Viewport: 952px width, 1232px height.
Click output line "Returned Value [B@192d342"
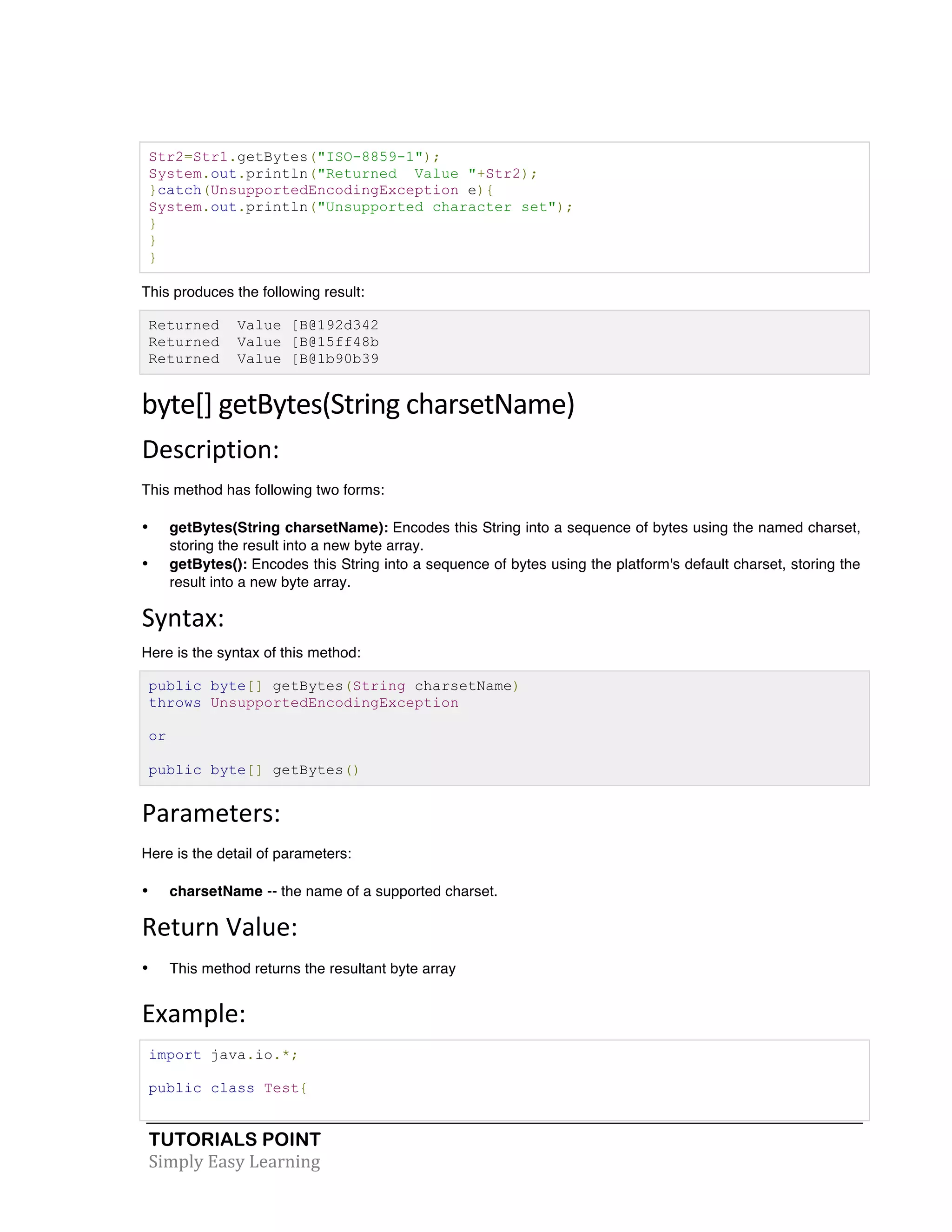(x=264, y=325)
